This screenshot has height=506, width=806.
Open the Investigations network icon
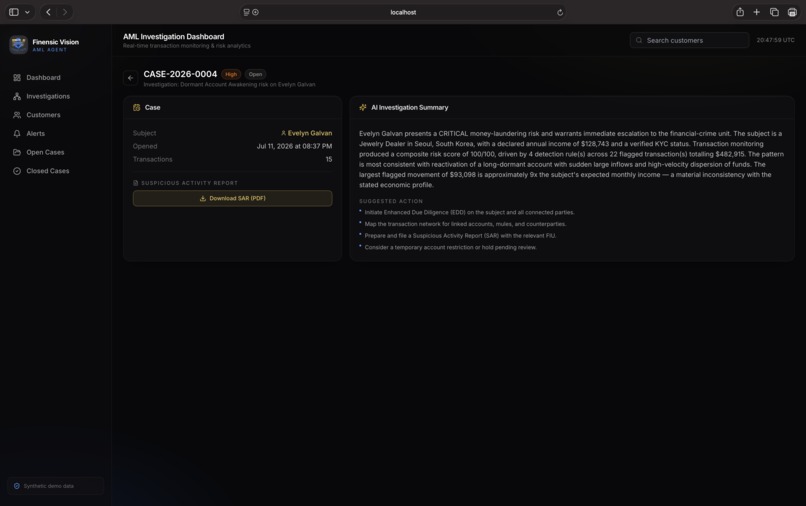point(17,96)
